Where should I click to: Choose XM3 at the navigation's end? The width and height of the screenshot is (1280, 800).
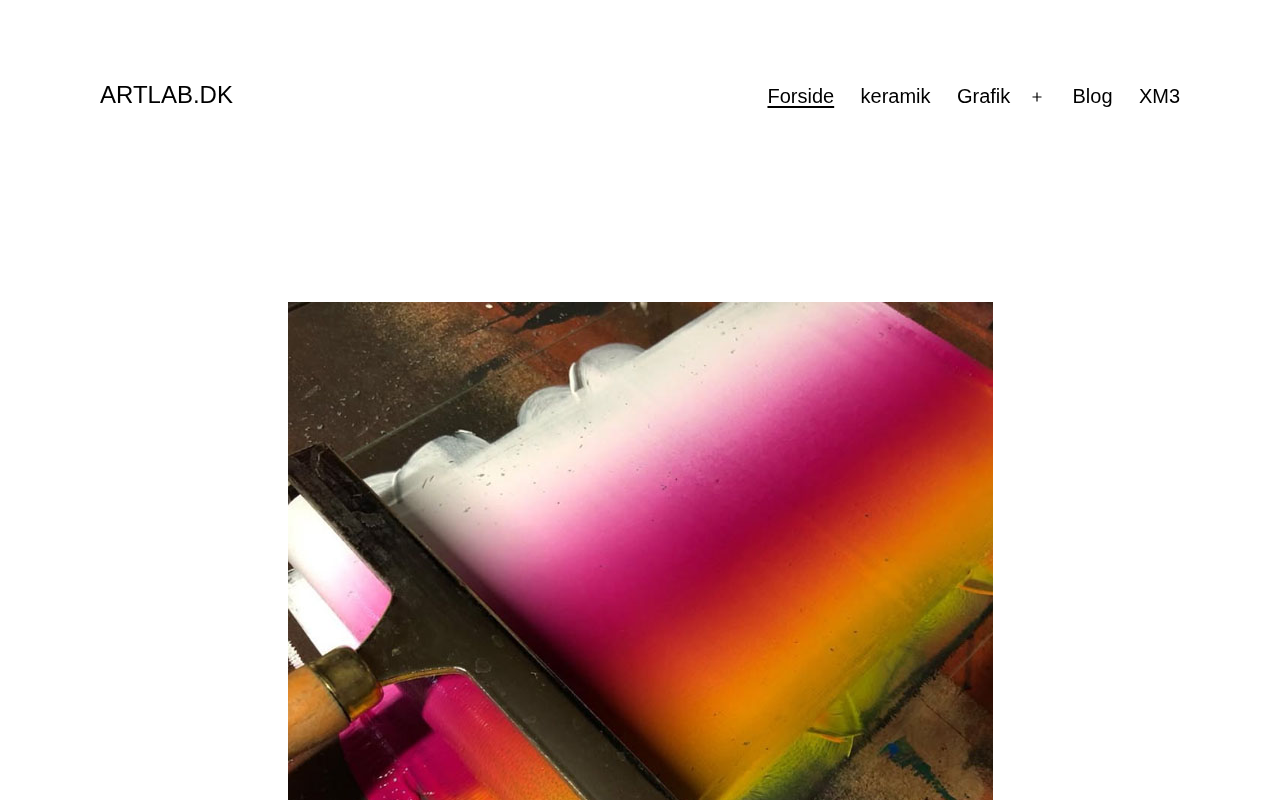[x=1159, y=96]
